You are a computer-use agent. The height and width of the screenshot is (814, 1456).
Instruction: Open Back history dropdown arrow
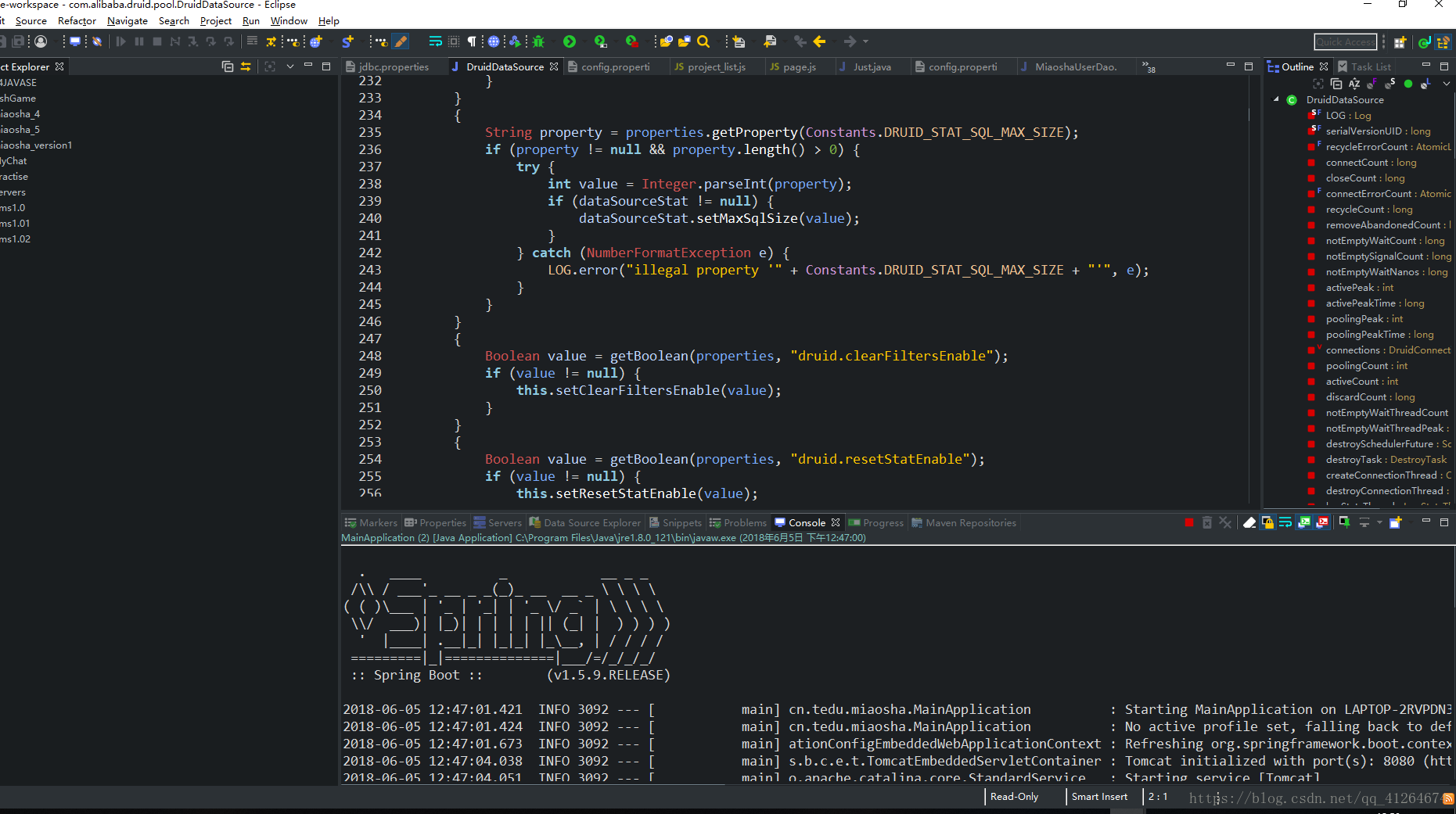tap(834, 41)
